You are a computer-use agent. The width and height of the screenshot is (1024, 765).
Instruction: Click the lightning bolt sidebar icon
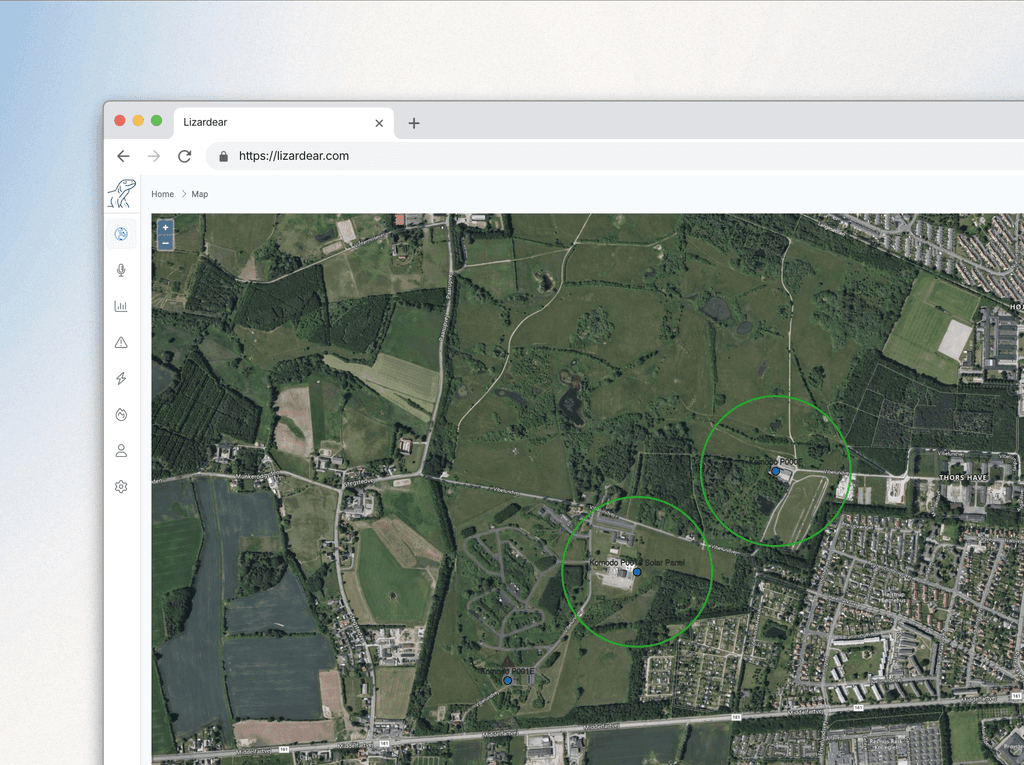(x=121, y=379)
